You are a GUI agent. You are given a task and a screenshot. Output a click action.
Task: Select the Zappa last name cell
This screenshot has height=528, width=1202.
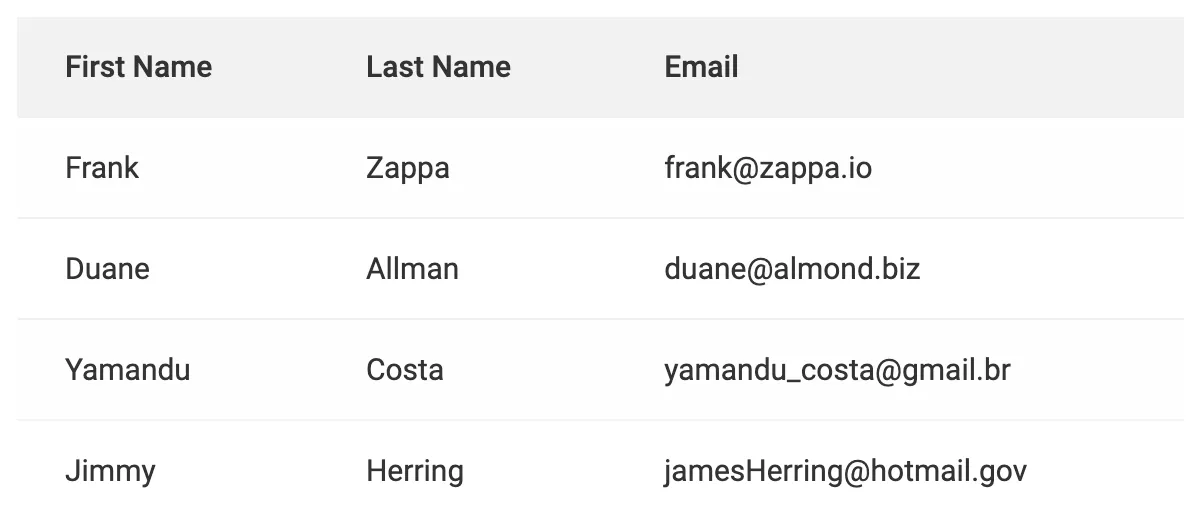(407, 168)
